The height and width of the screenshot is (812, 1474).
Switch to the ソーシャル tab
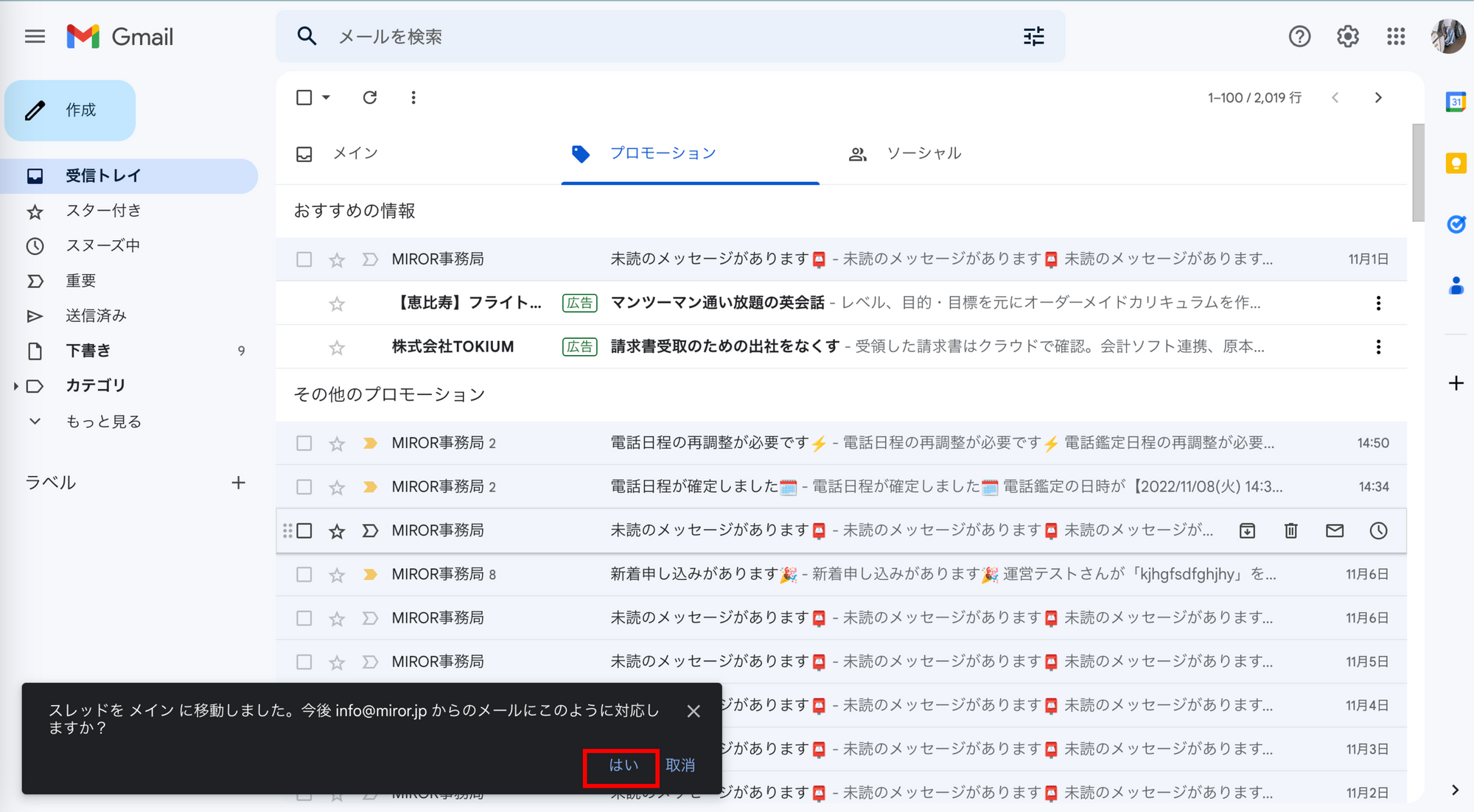pos(923,153)
